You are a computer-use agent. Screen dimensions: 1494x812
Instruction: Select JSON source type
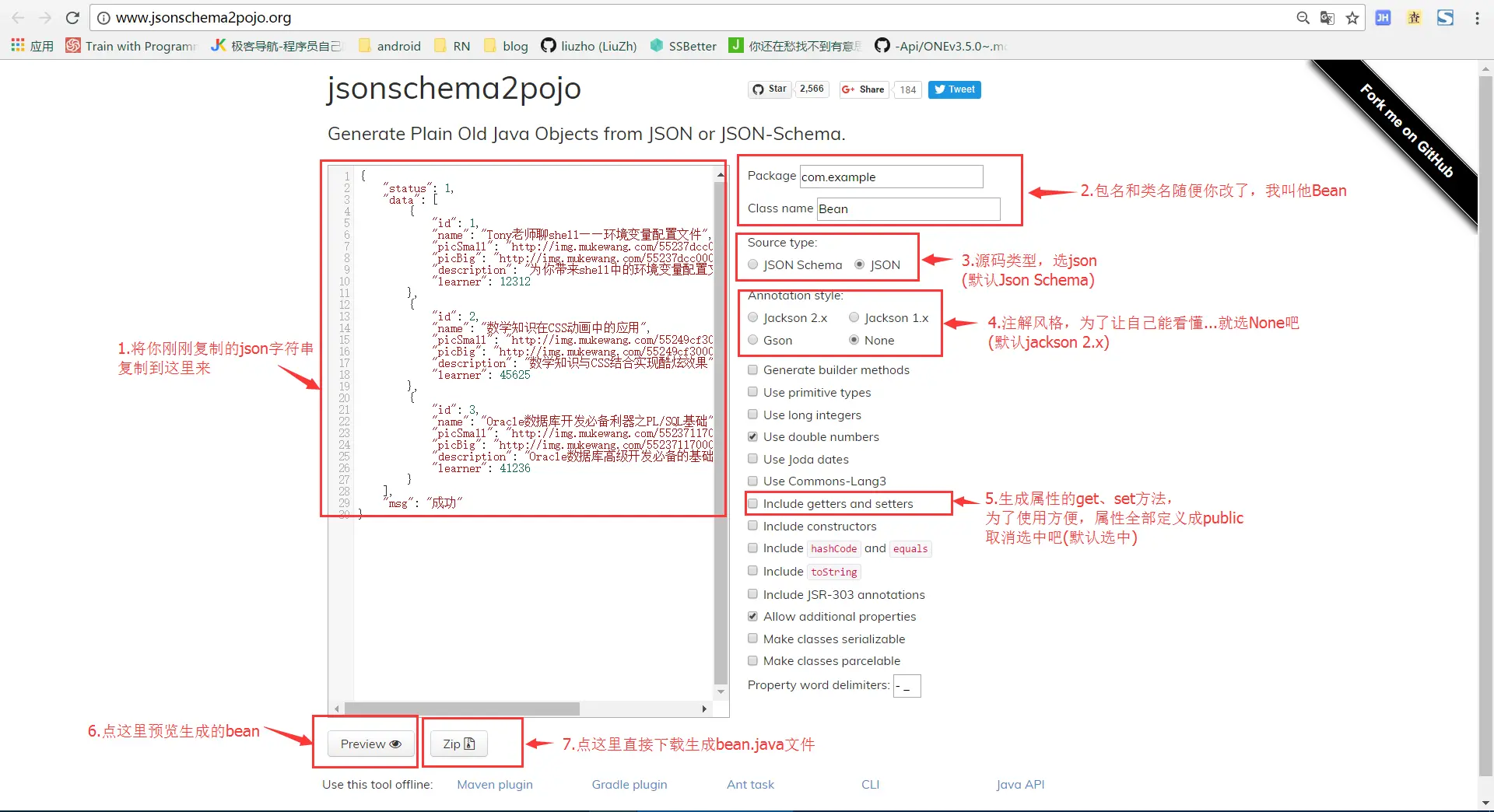coord(859,264)
